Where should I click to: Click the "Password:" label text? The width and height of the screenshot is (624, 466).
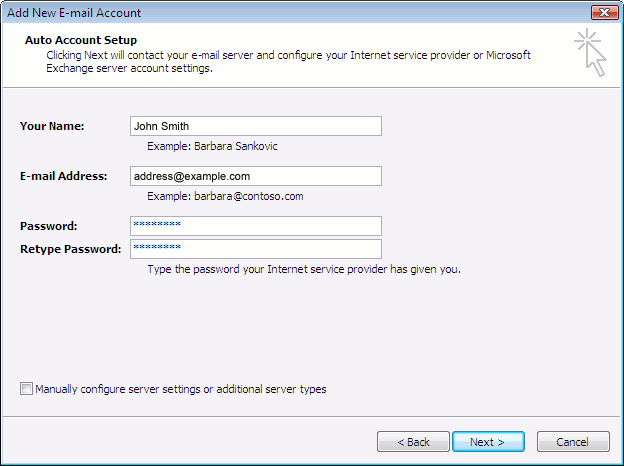click(x=48, y=227)
